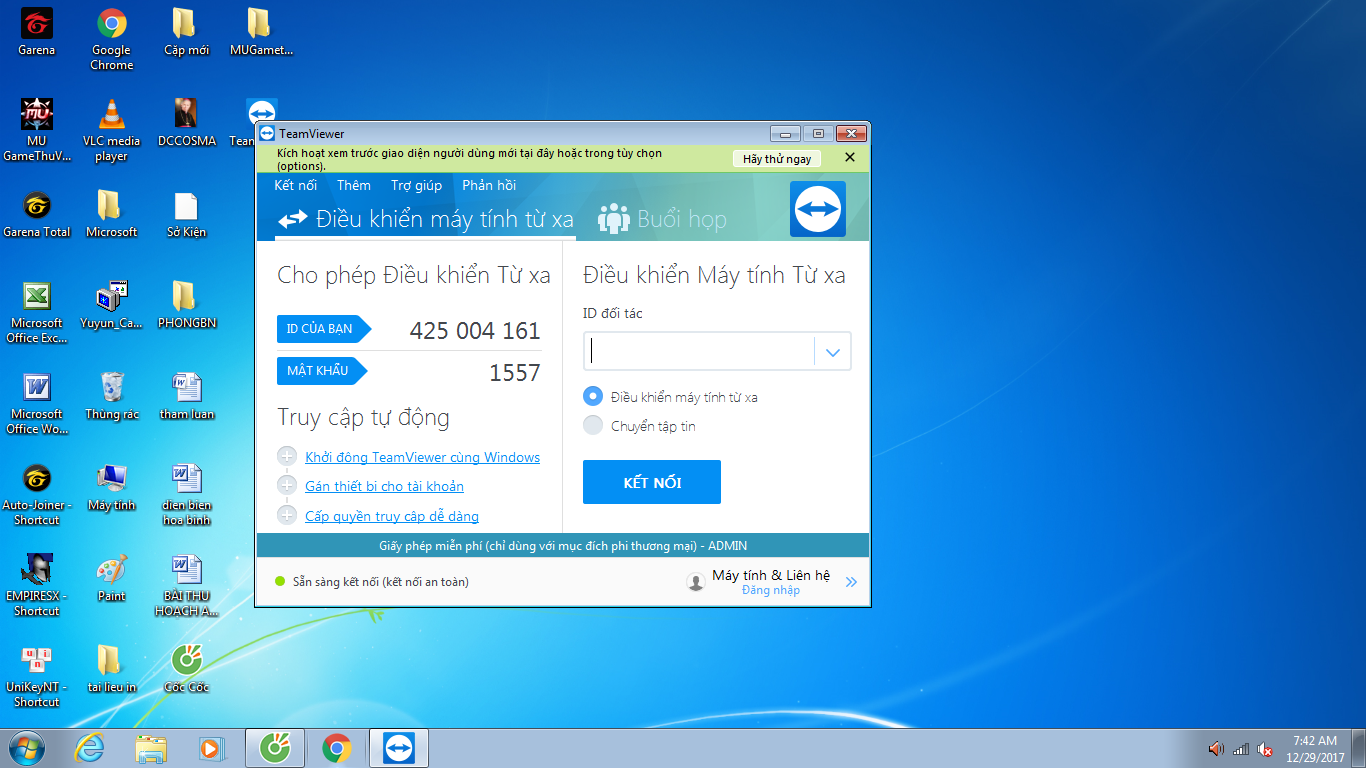Open the Trợ giúp menu
Screen dimensions: 1366x768
416,185
